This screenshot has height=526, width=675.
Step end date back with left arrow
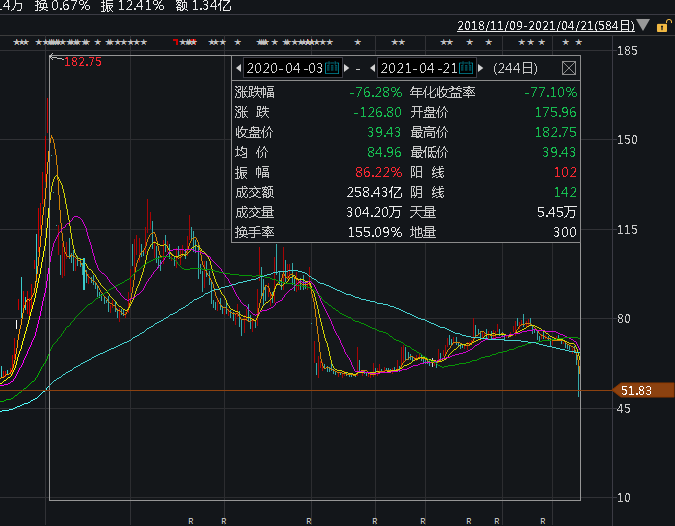(373, 68)
